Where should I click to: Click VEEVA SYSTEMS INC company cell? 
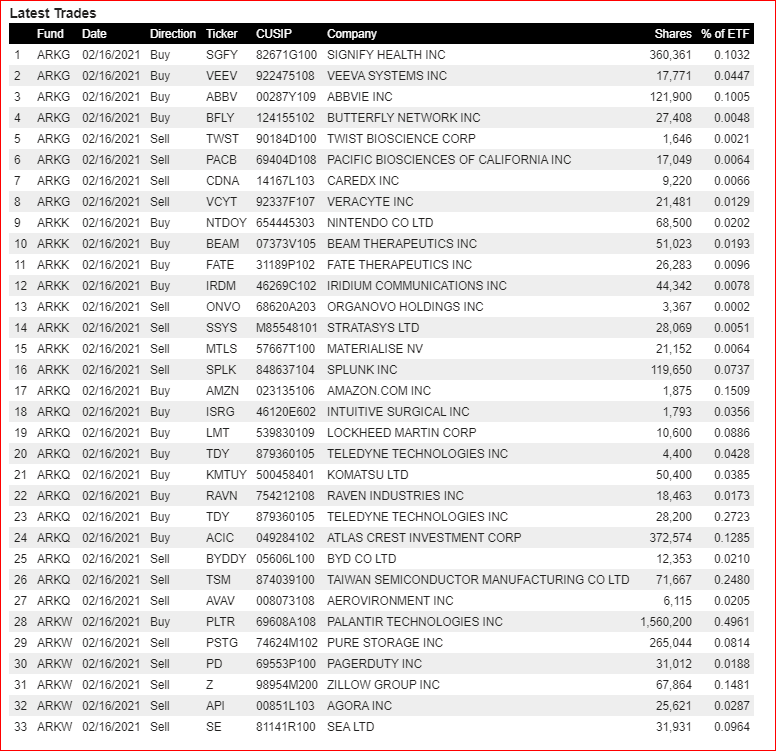(x=387, y=76)
